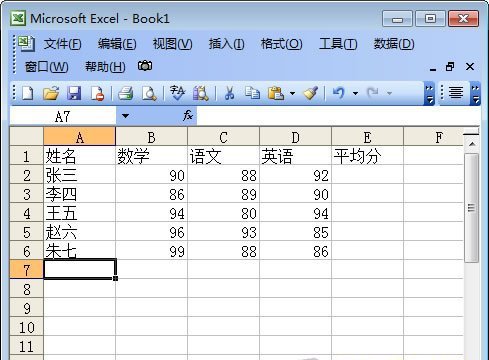Image resolution: width=489 pixels, height=360 pixels.
Task: Click Excel logo in title bar
Action: tap(18, 18)
